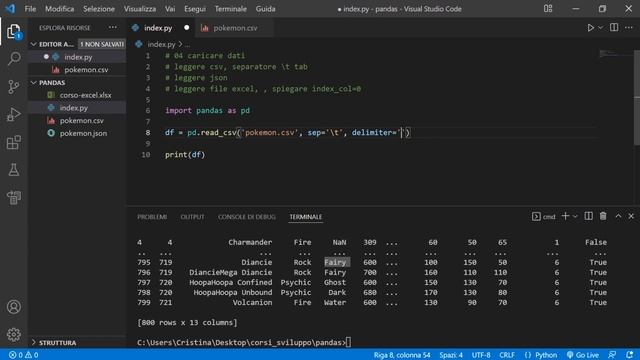
Task: Switch to the Problemi panel tab
Action: tap(152, 217)
